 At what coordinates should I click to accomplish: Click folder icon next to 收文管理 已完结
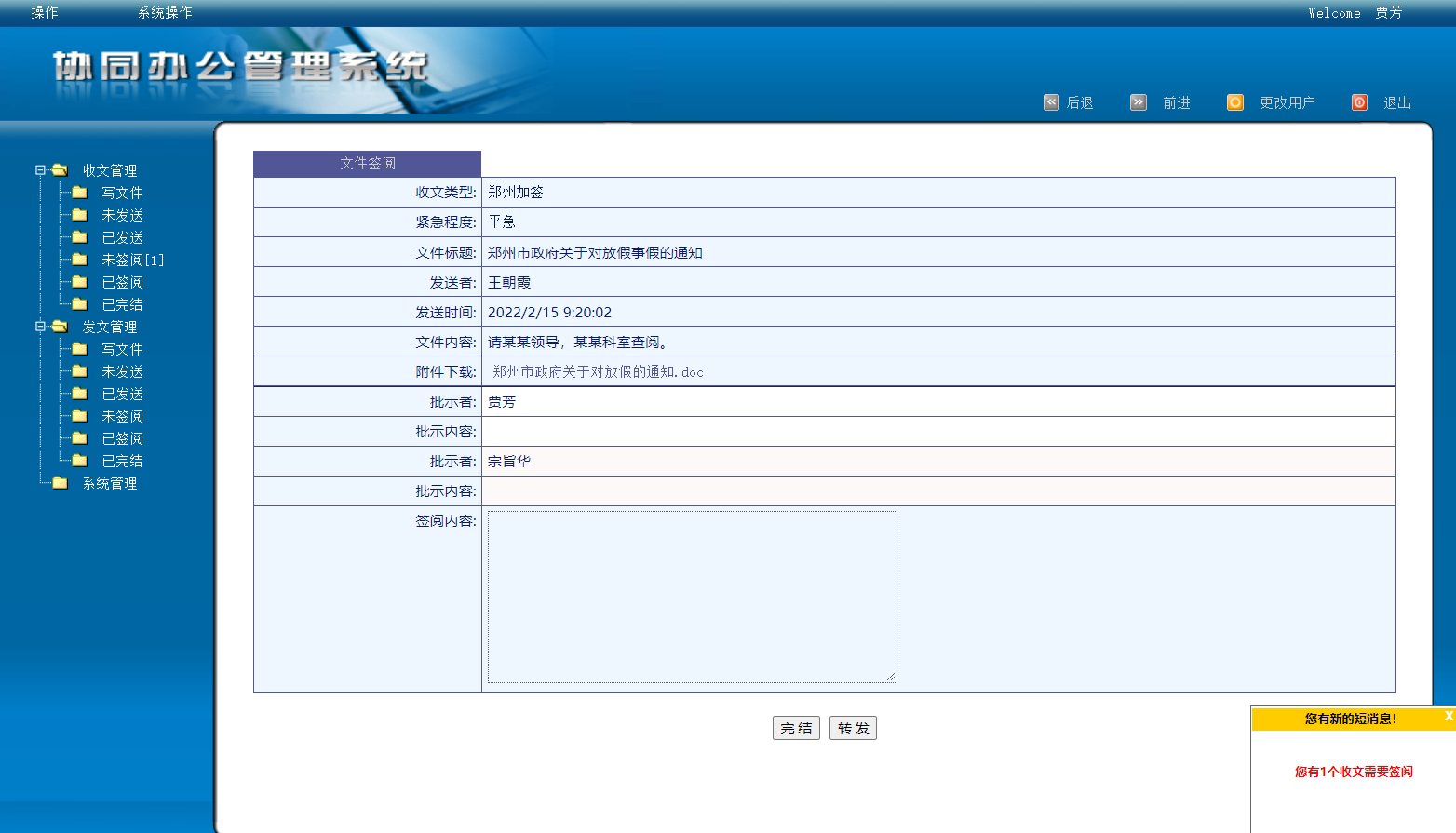tap(80, 304)
